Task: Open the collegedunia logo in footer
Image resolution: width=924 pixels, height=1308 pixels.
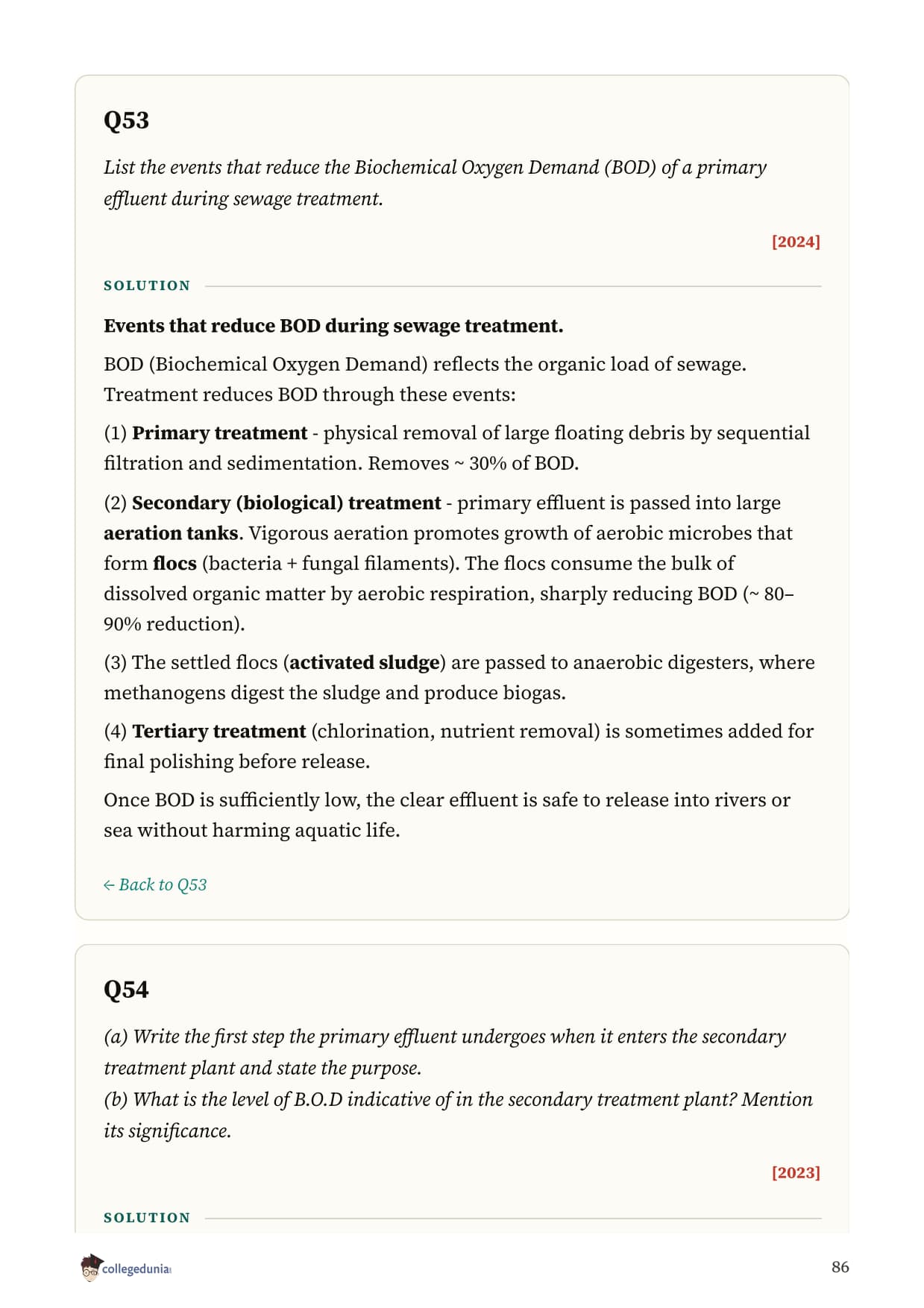Action: (x=126, y=1268)
